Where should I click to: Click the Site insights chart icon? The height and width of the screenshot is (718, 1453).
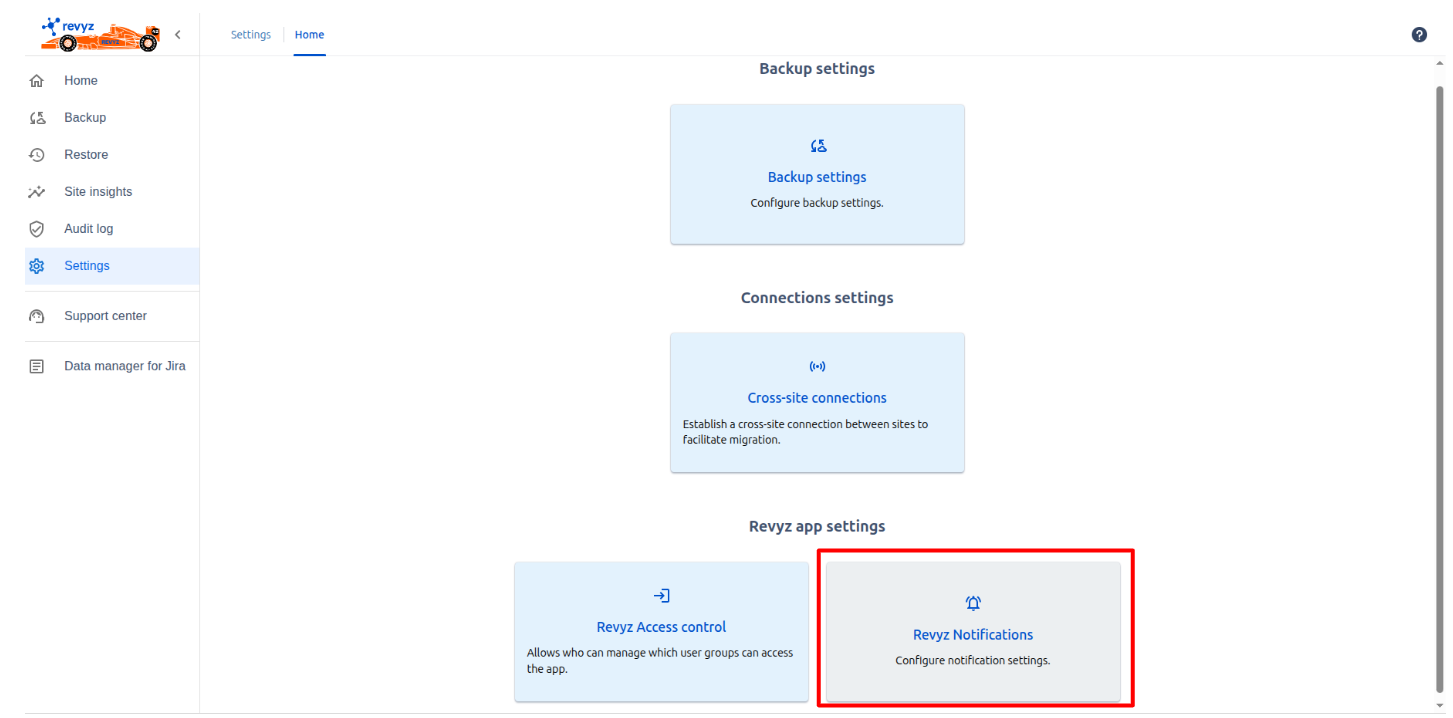37,192
